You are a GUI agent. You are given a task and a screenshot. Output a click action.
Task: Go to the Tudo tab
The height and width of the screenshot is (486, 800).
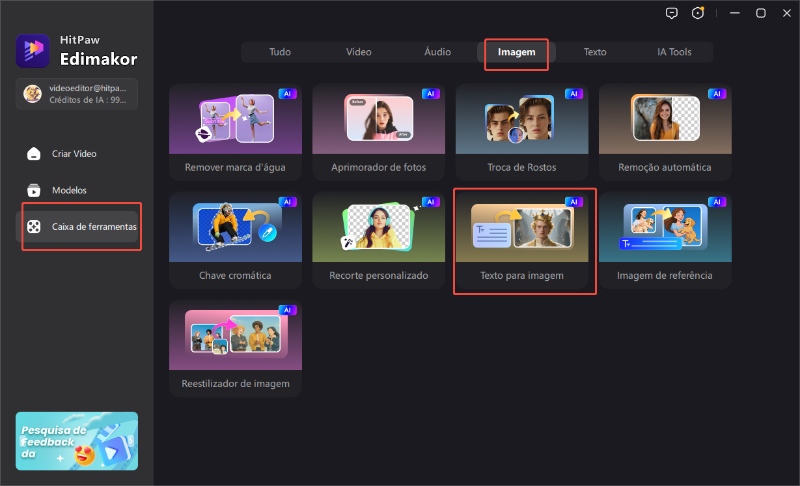tap(280, 52)
